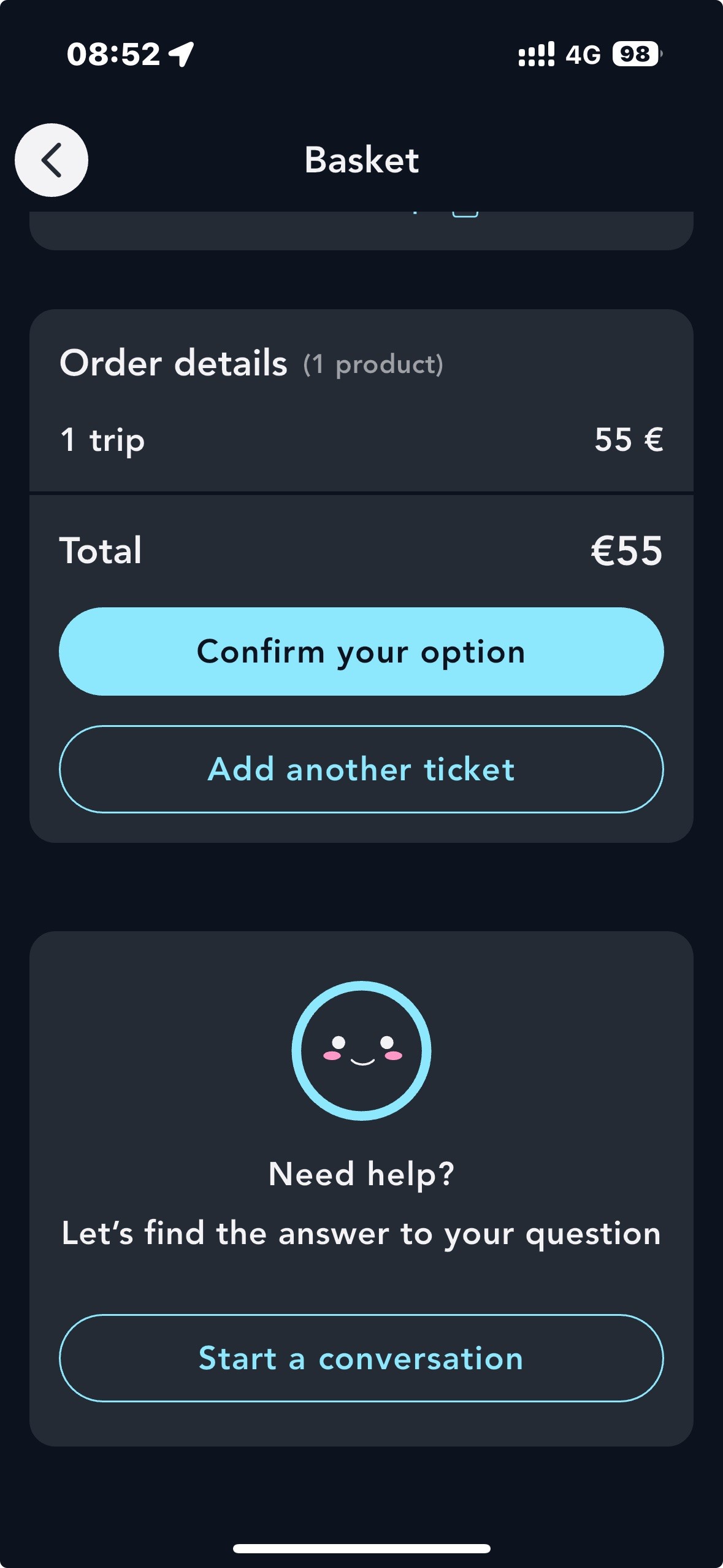
Task: Tap the location arrow in status bar
Action: click(x=182, y=54)
